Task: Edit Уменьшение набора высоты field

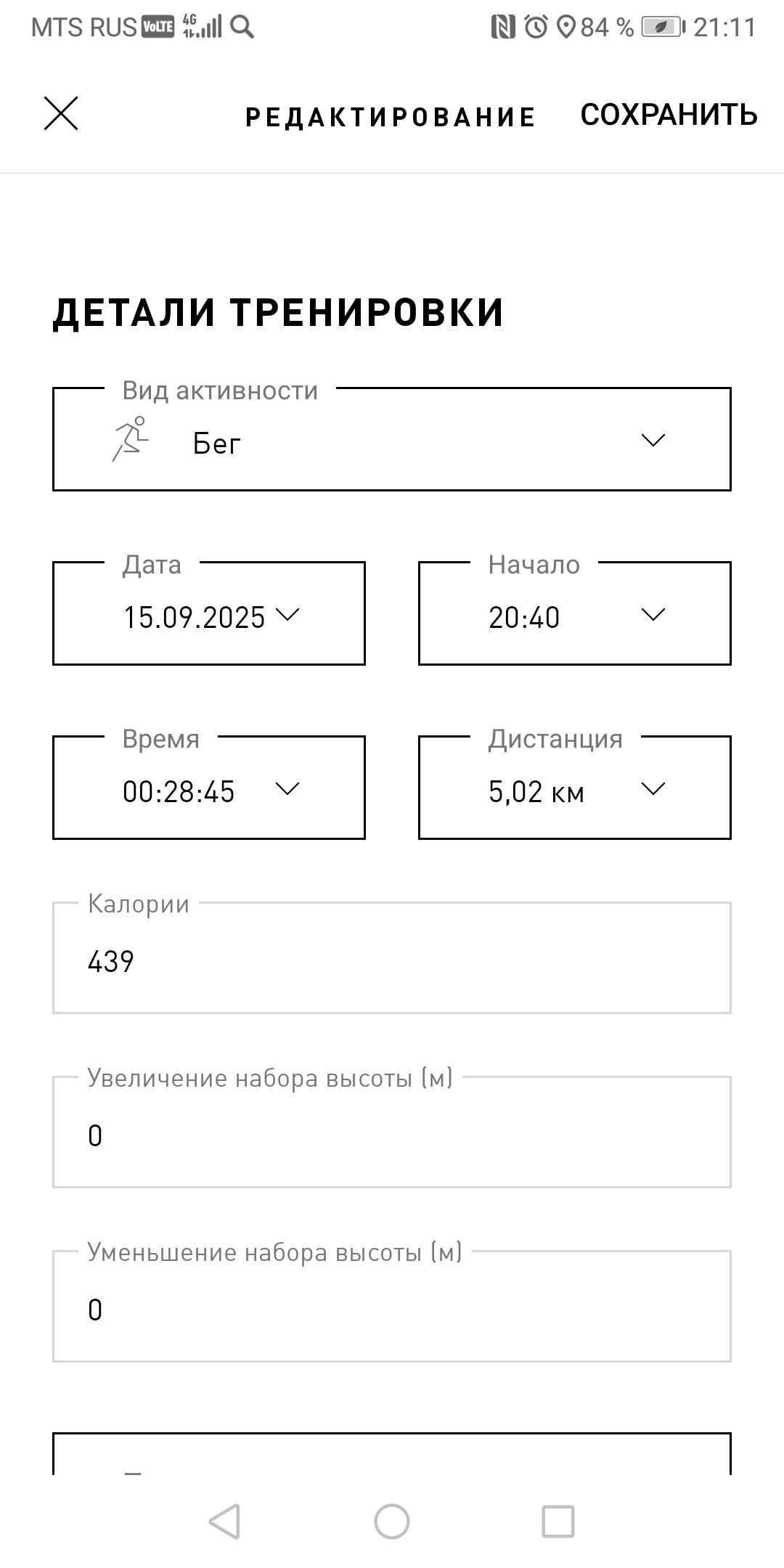Action: click(x=392, y=1306)
